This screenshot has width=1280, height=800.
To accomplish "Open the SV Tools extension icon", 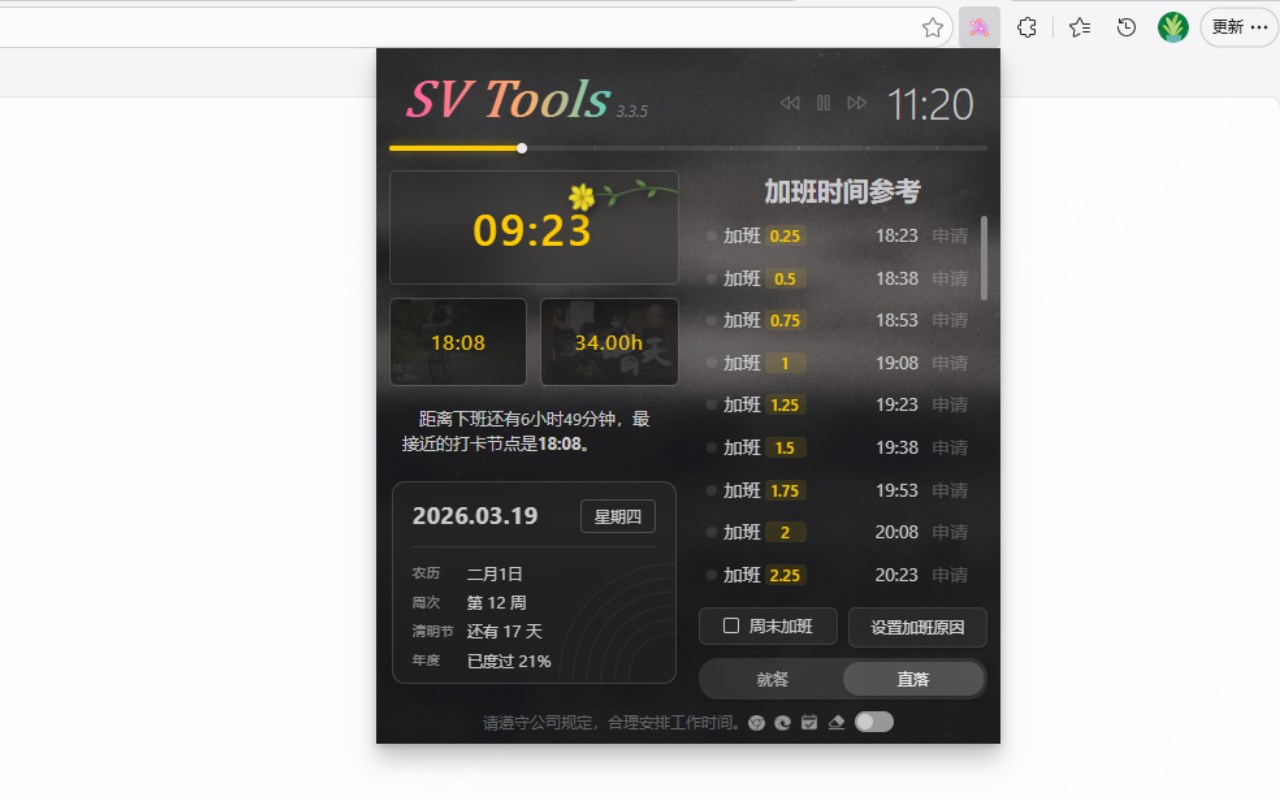I will click(979, 28).
